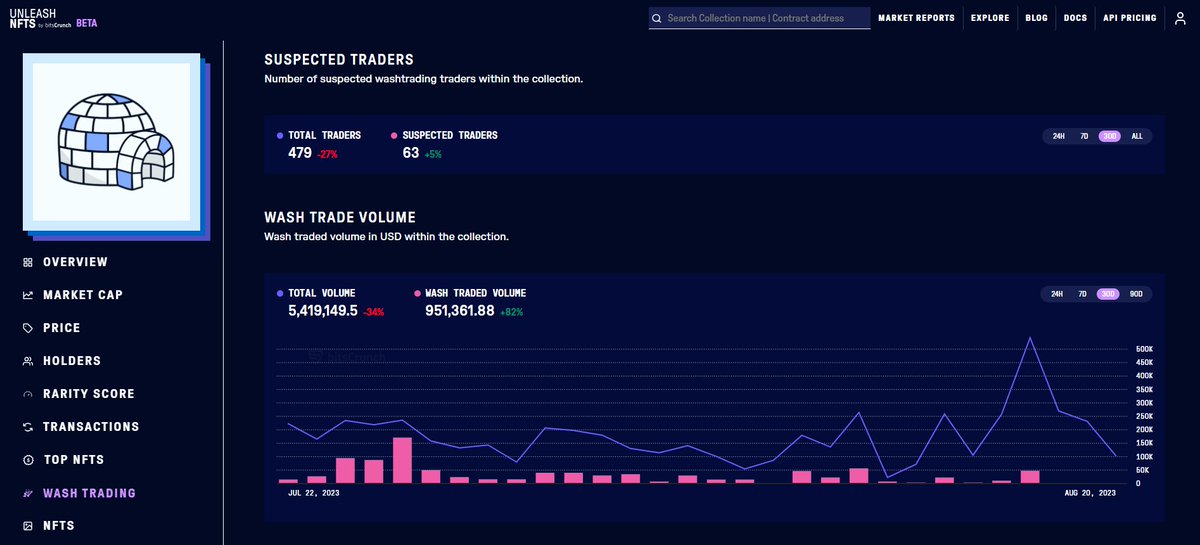Select 24H range for Wash Trade Volume
The width and height of the screenshot is (1200, 545).
click(x=1058, y=294)
